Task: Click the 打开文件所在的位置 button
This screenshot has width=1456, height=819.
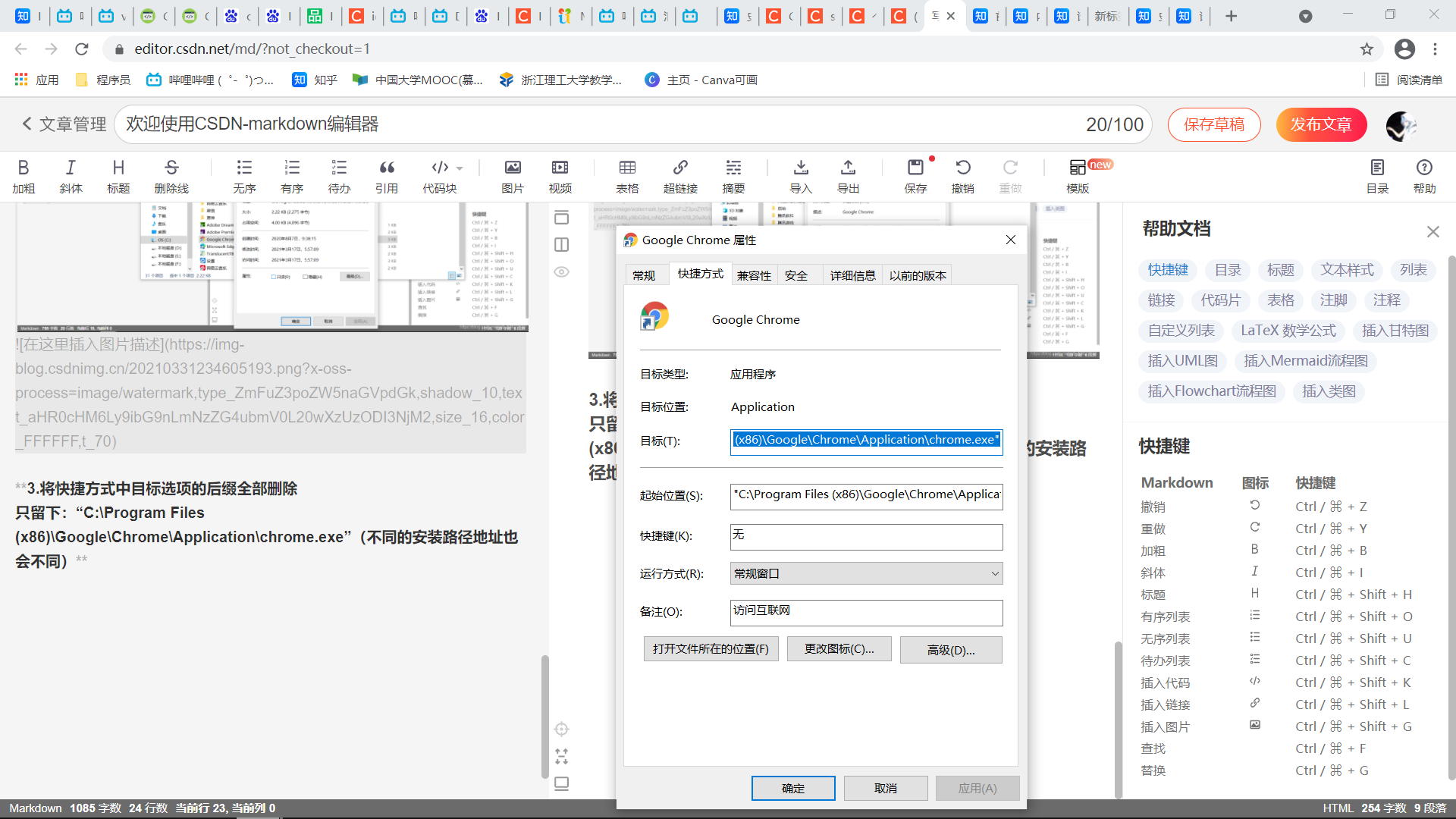Action: (711, 649)
